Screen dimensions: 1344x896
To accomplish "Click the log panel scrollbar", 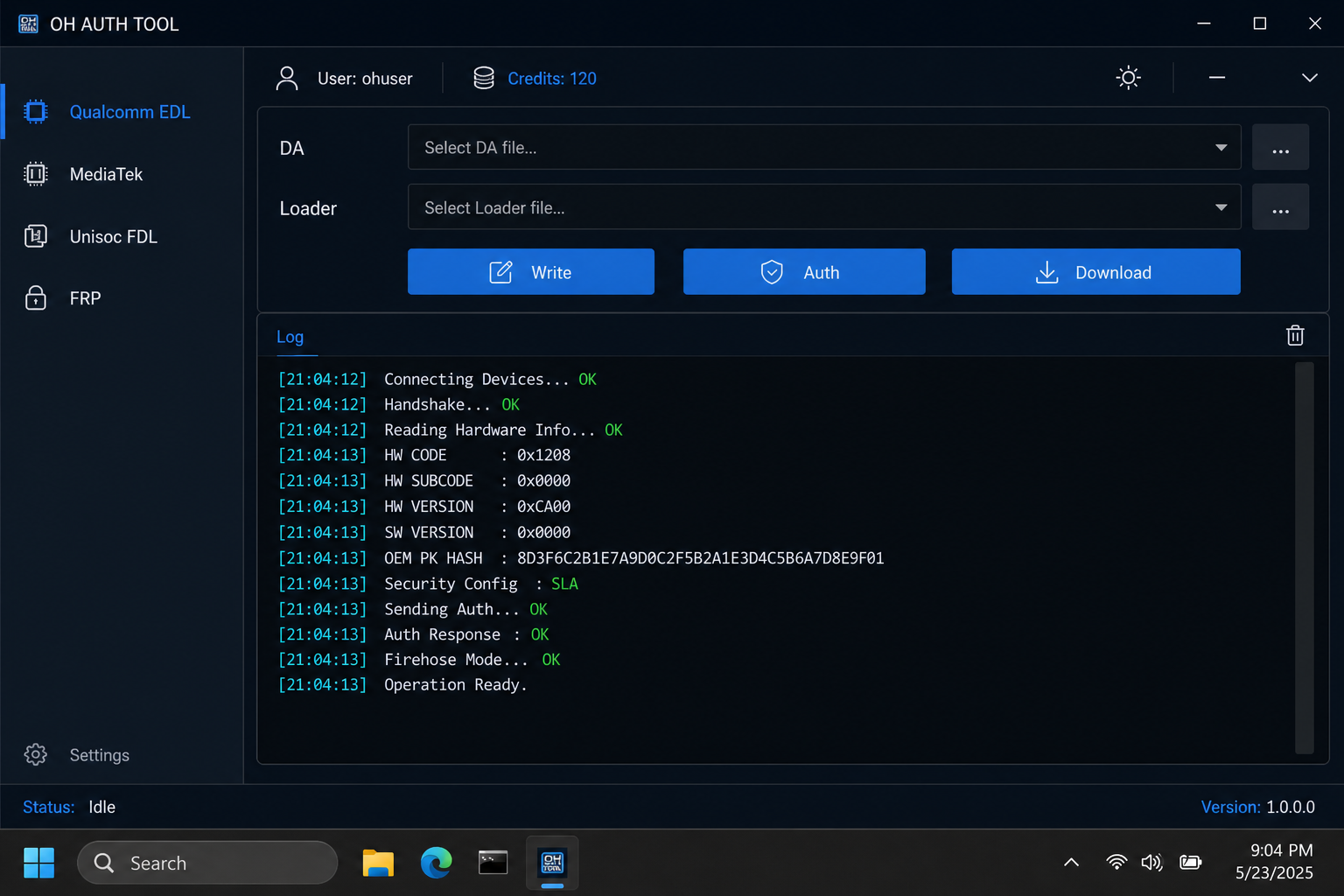I will click(1305, 557).
